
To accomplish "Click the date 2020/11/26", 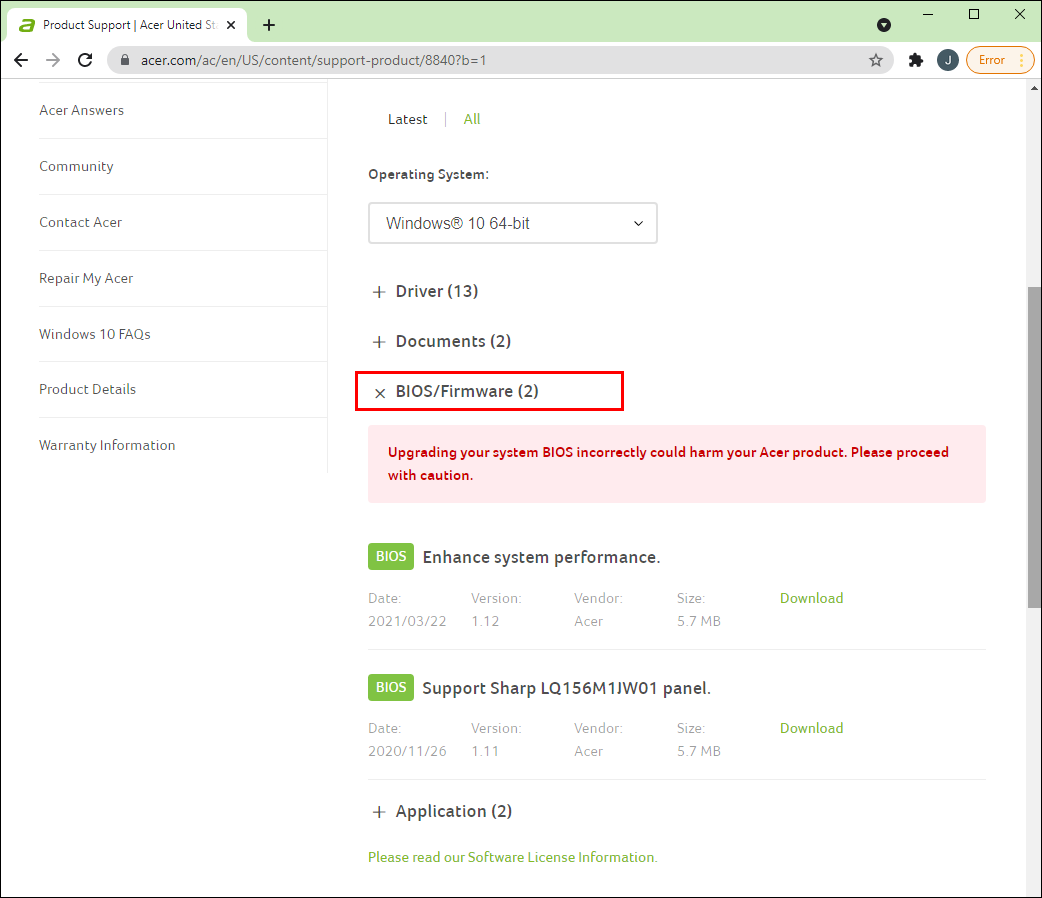I will pos(407,751).
